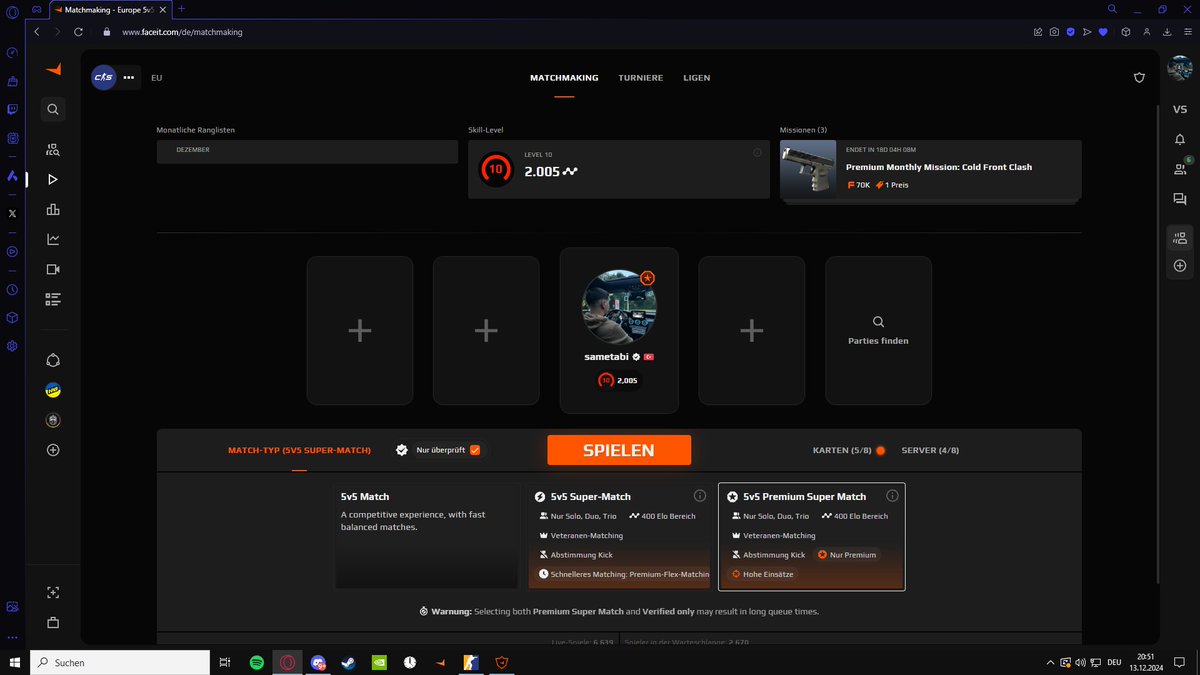The image size is (1200, 675).
Task: Open Steam from the Windows taskbar
Action: click(348, 662)
